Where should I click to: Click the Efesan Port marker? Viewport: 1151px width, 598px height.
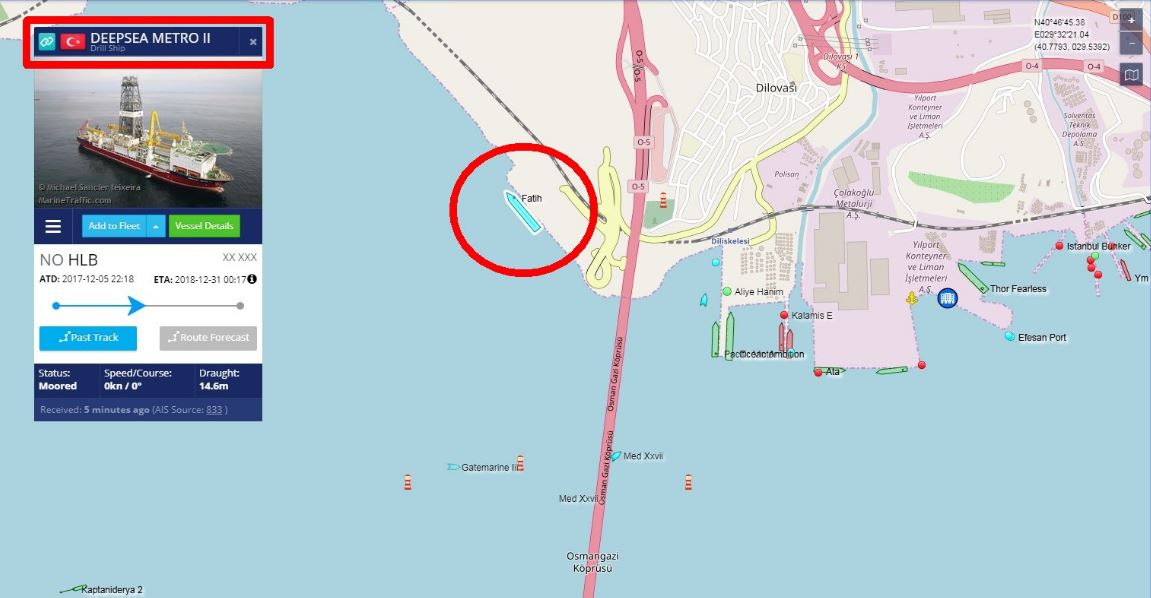(x=1009, y=337)
